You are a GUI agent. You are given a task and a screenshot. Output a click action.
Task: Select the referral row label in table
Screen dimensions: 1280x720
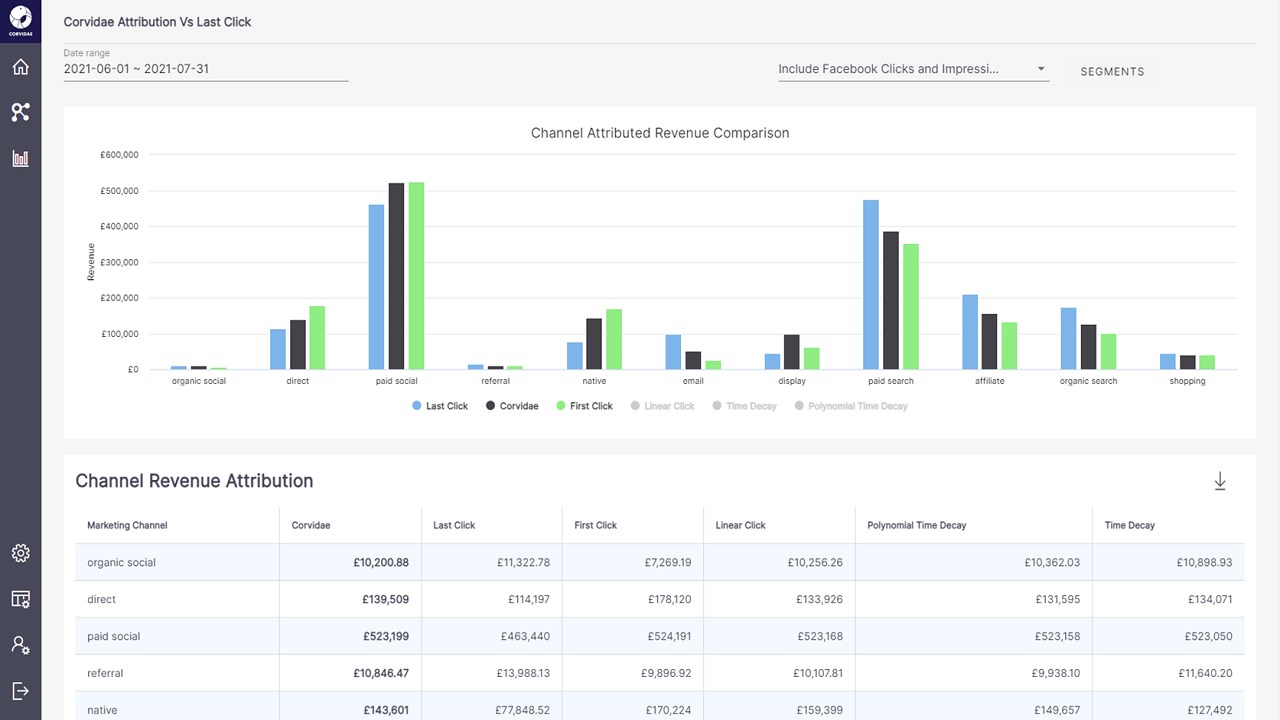[106, 673]
